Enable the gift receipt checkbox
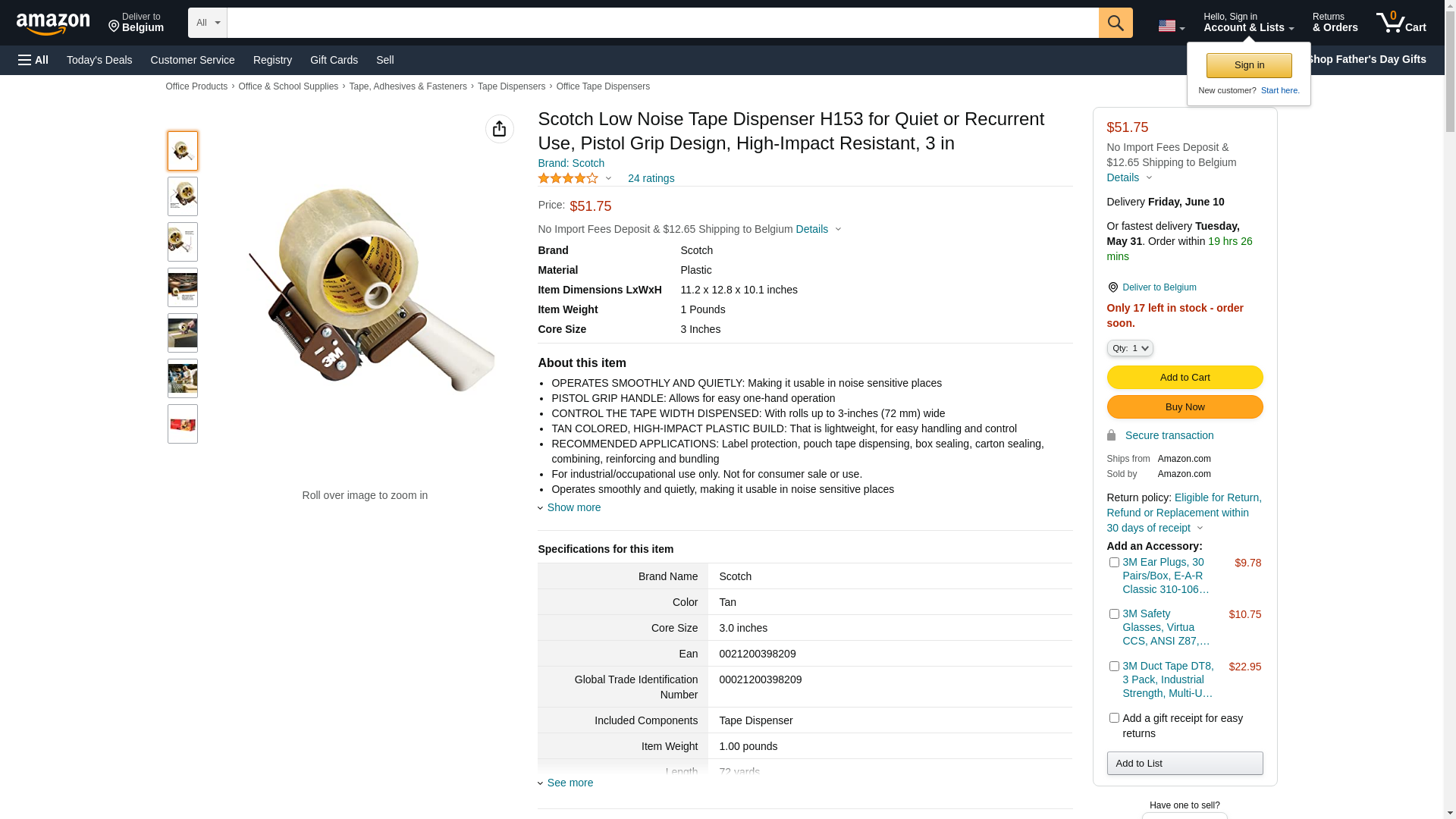This screenshot has width=1456, height=819. click(1114, 718)
